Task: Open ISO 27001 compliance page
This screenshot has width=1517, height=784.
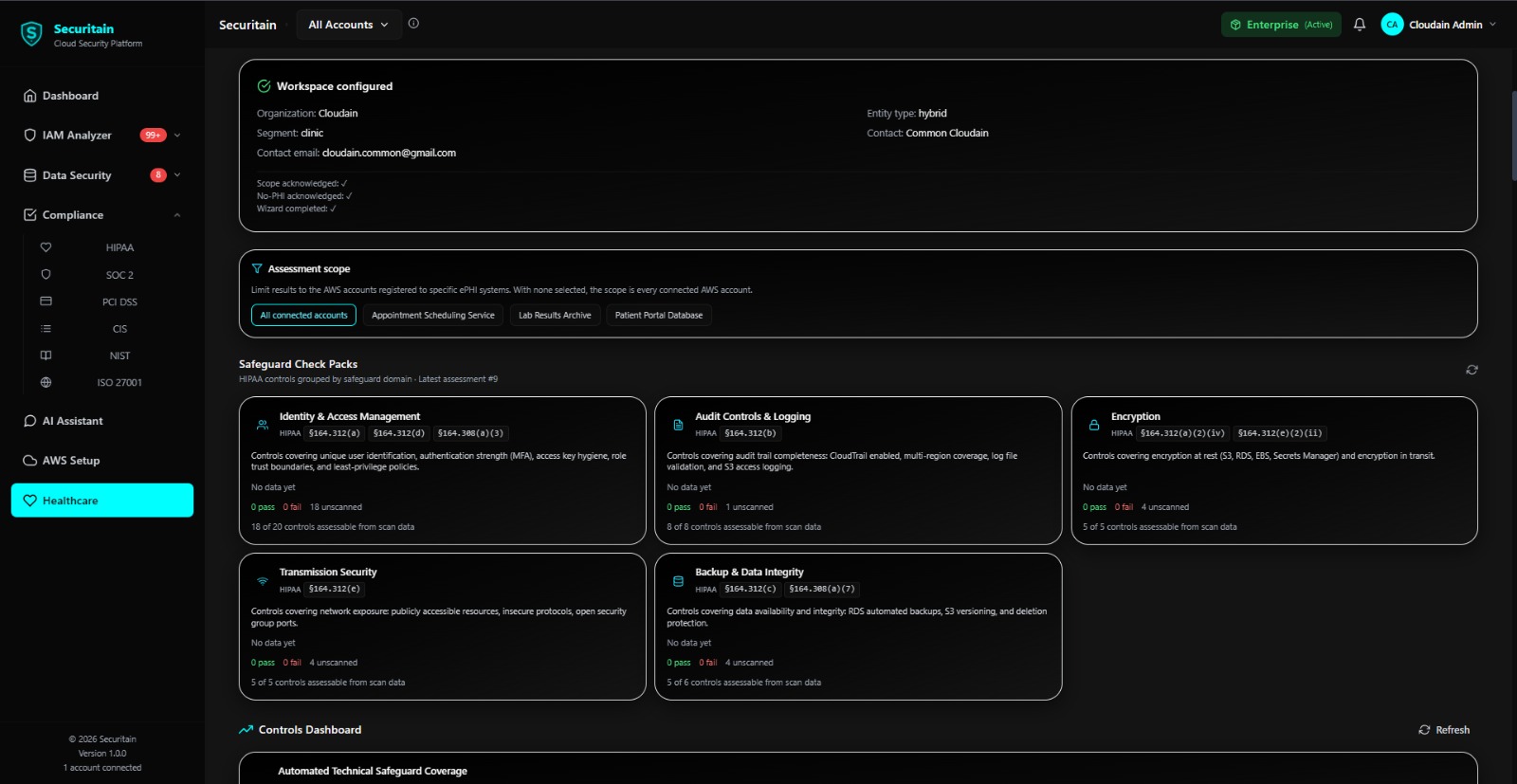Action: [x=119, y=383]
